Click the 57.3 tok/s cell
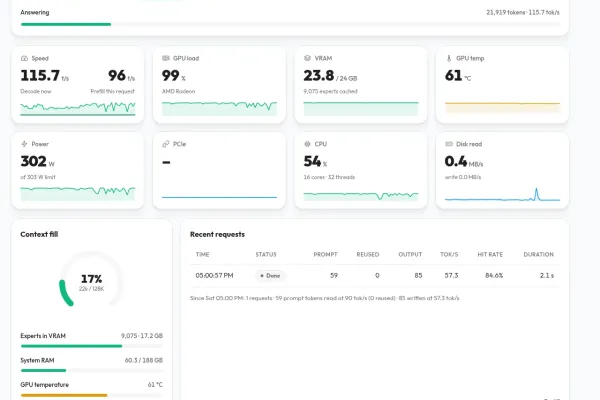 pyautogui.click(x=451, y=276)
